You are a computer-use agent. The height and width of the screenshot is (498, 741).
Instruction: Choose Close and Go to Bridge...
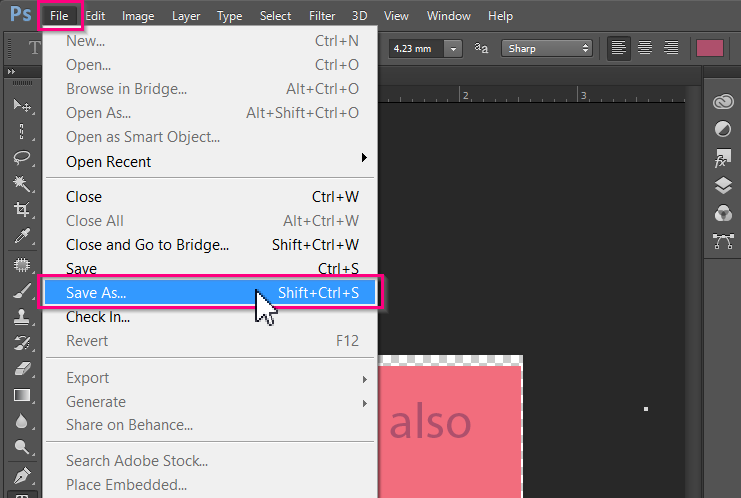point(210,245)
